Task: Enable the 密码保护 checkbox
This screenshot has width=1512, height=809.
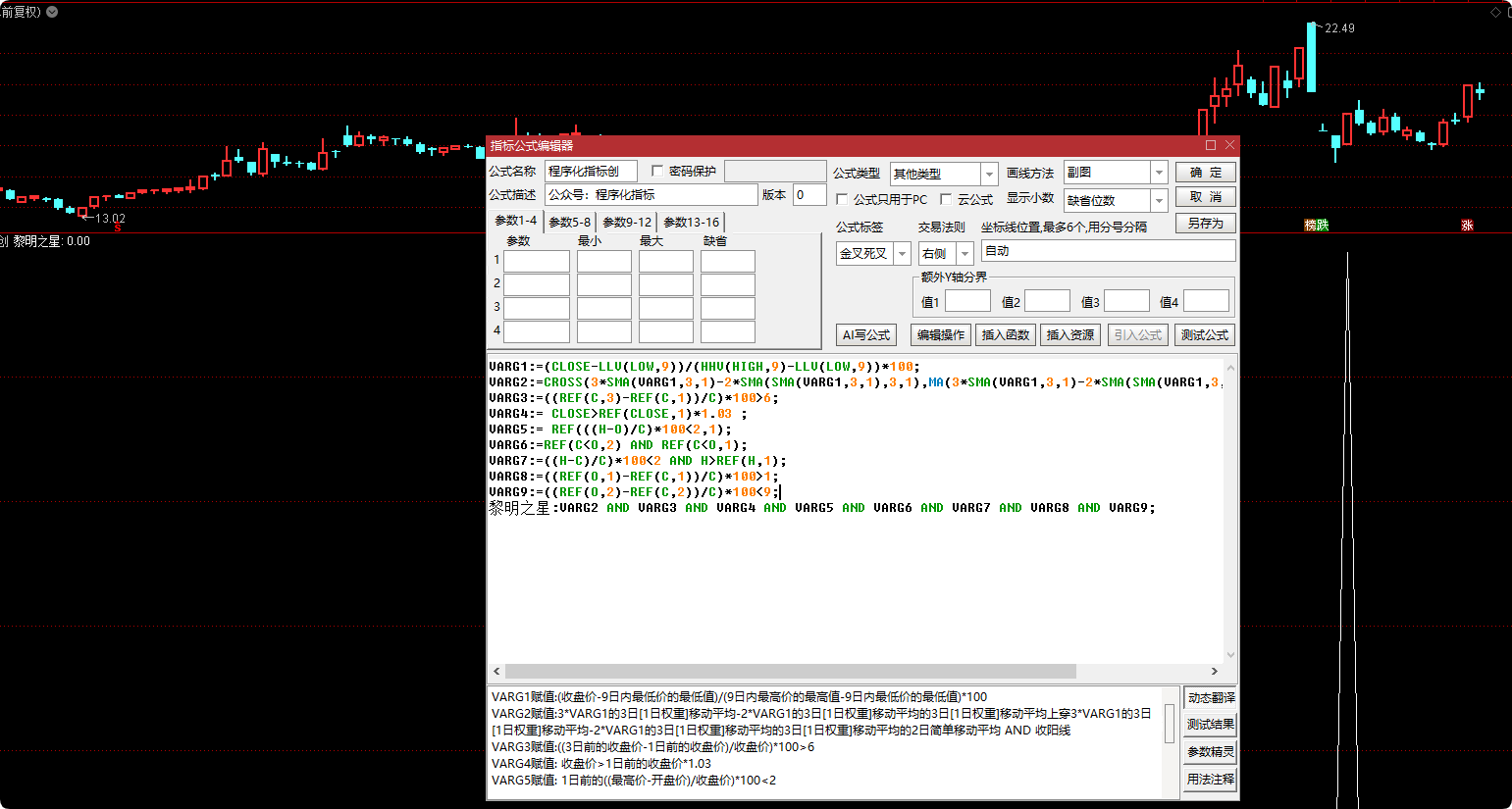Action: (x=657, y=171)
